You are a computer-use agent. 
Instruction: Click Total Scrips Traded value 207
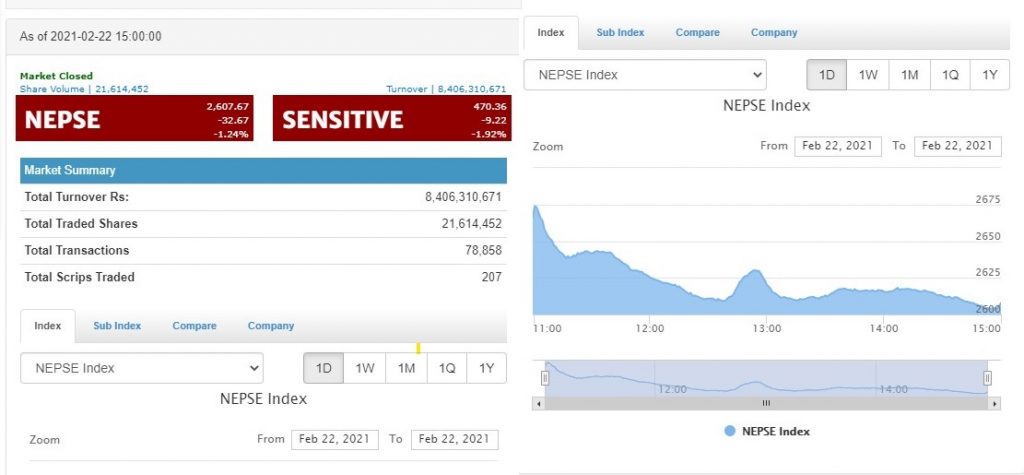[x=492, y=277]
